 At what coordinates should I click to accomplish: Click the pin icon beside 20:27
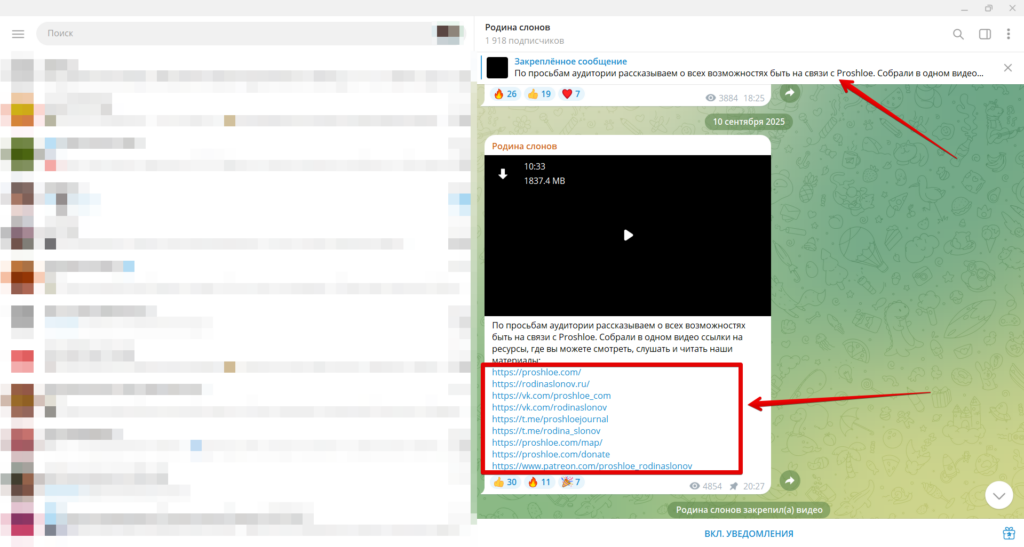pos(733,486)
